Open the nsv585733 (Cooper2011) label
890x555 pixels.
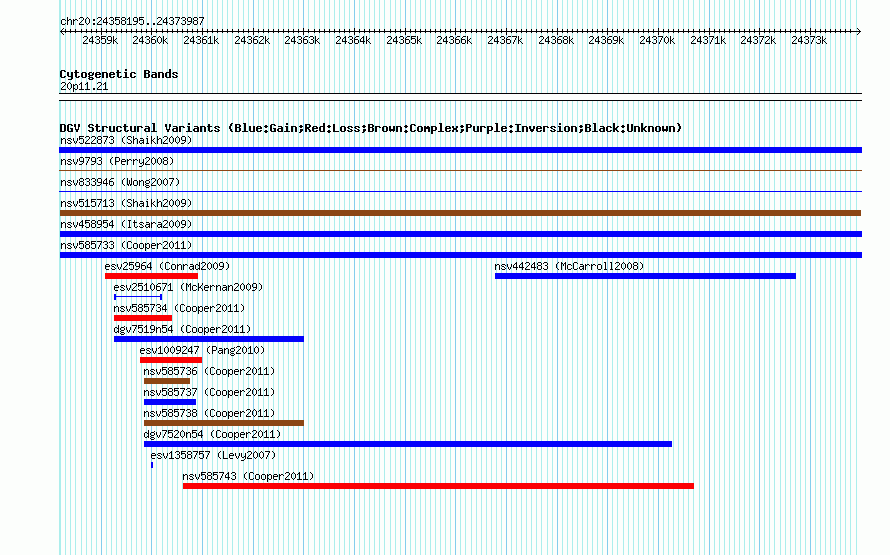point(126,245)
